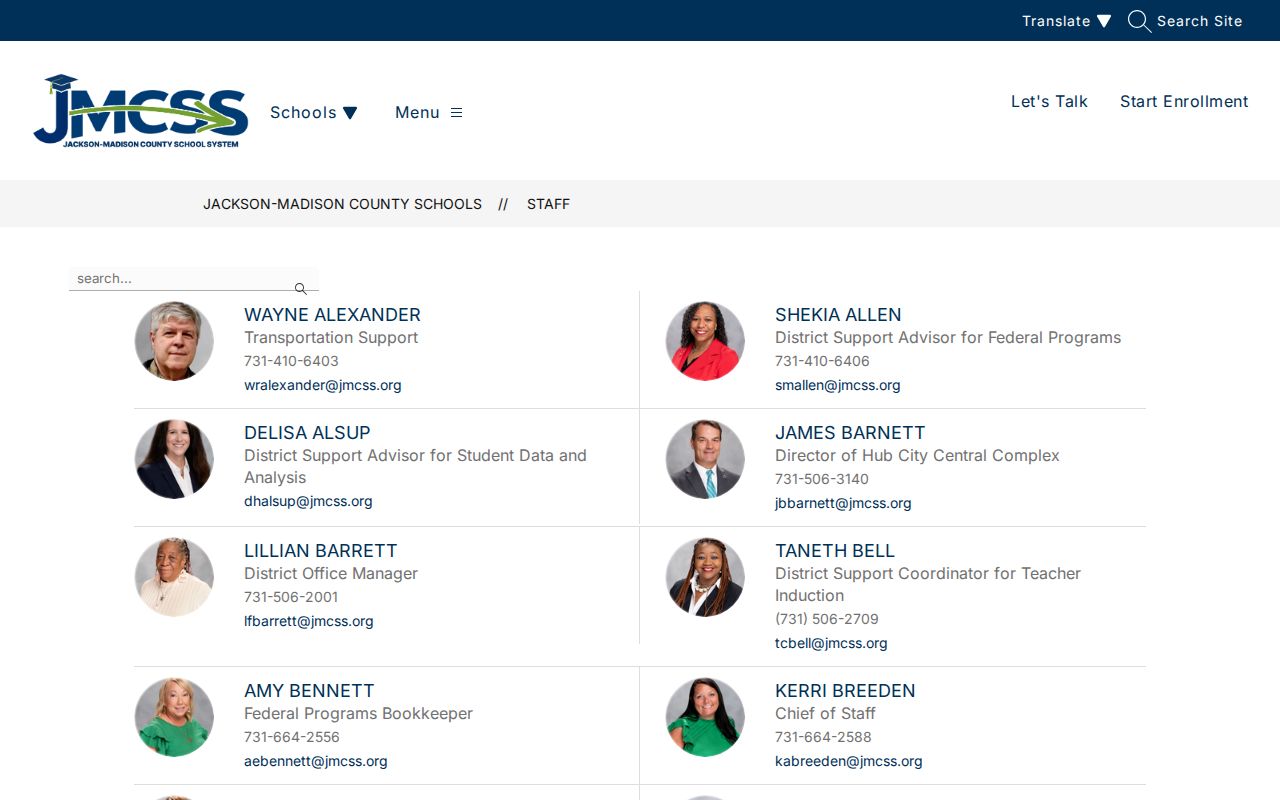Click Kerri Breeden's profile photo
1280x800 pixels.
point(705,717)
